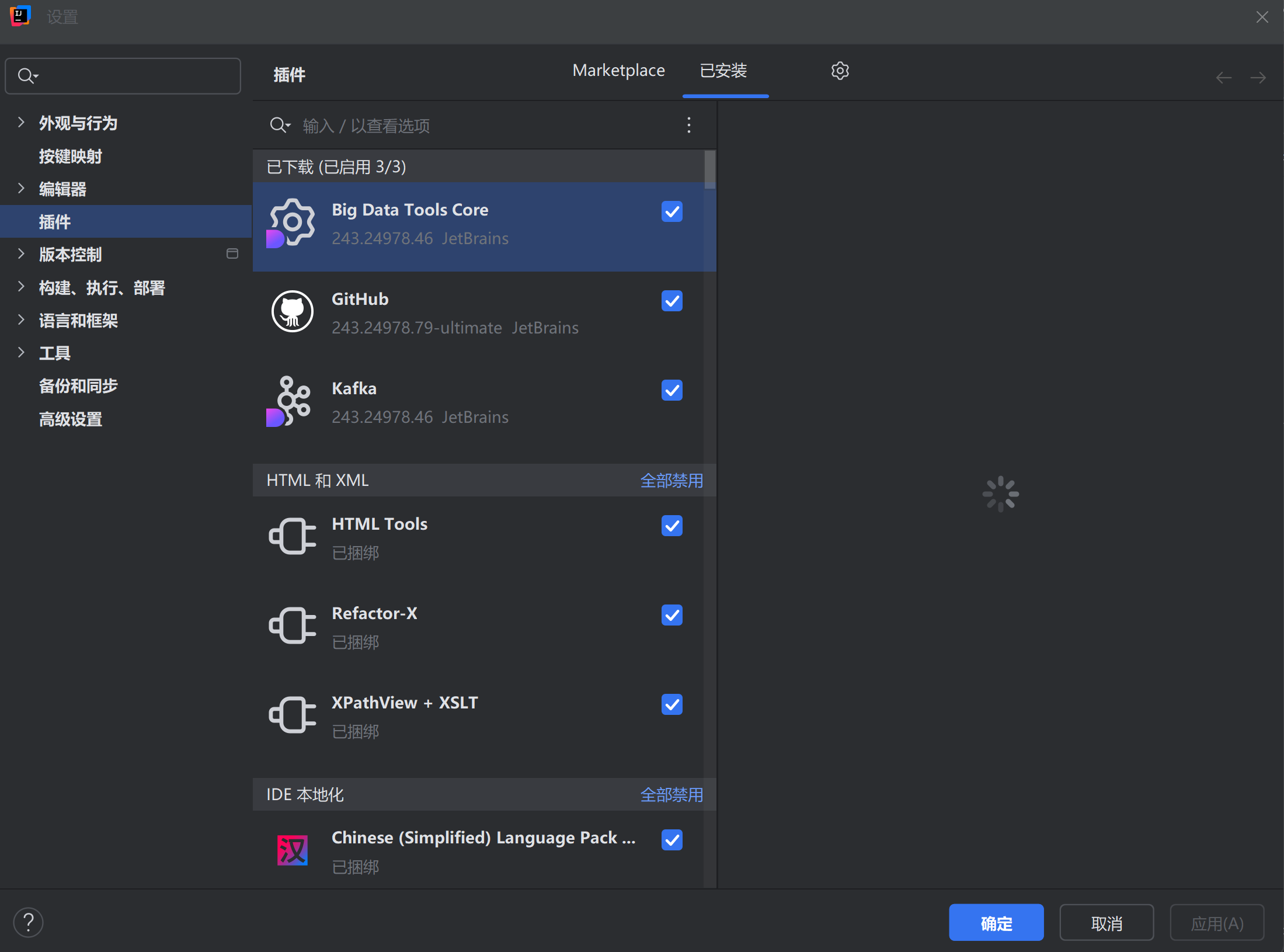Click 全部禁用 for HTML 和 XML group
The image size is (1284, 952).
[x=671, y=481]
